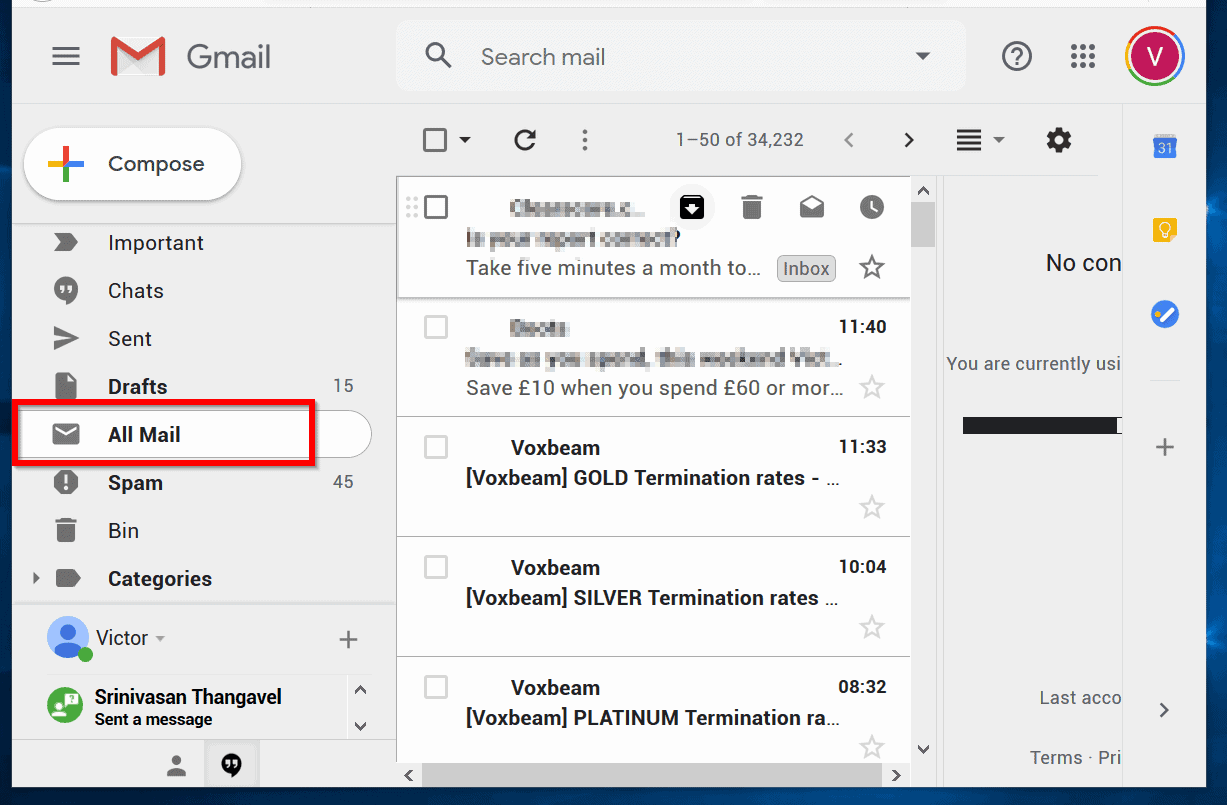The height and width of the screenshot is (805, 1227).
Task: Open the Terms link
Action: [x=1056, y=757]
